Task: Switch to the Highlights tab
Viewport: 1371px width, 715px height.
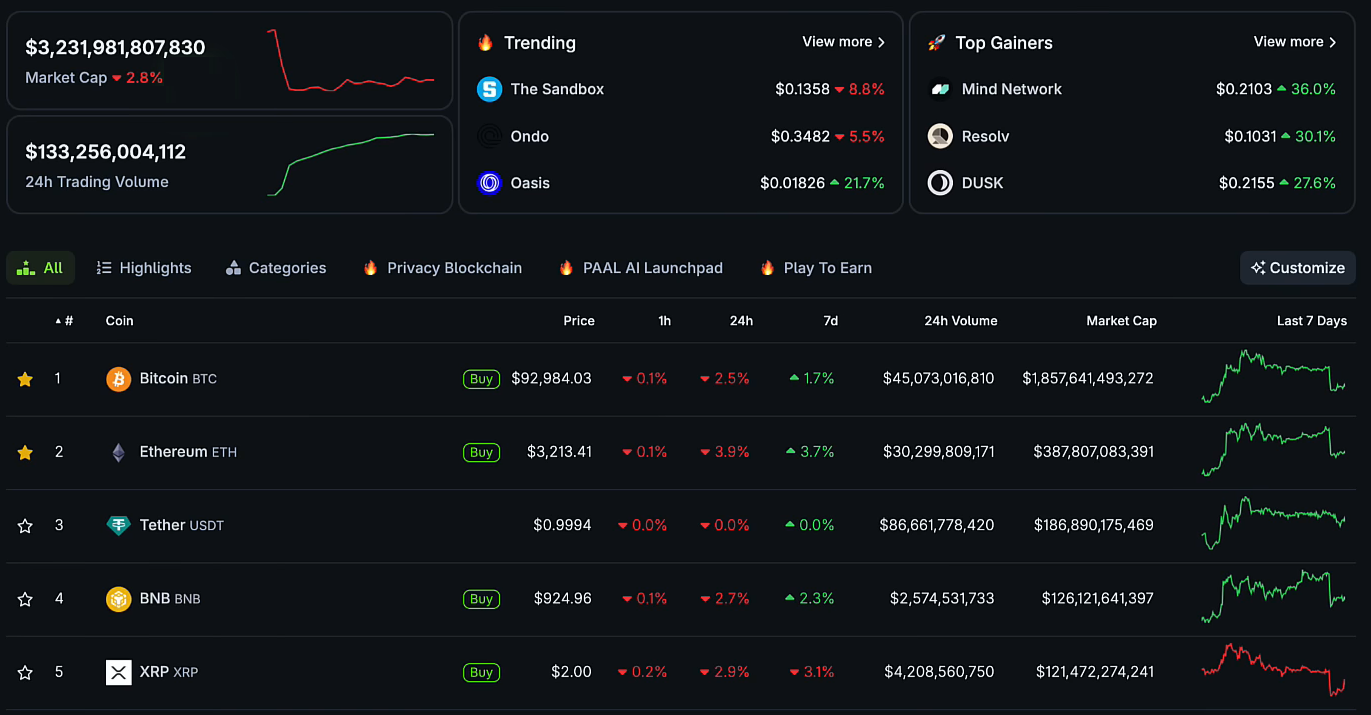Action: click(144, 268)
